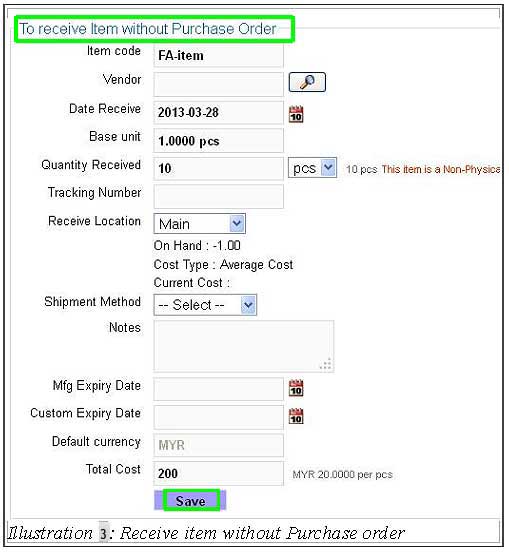The height and width of the screenshot is (553, 509).
Task: Grab the Notes textarea resize handle
Action: (x=326, y=364)
